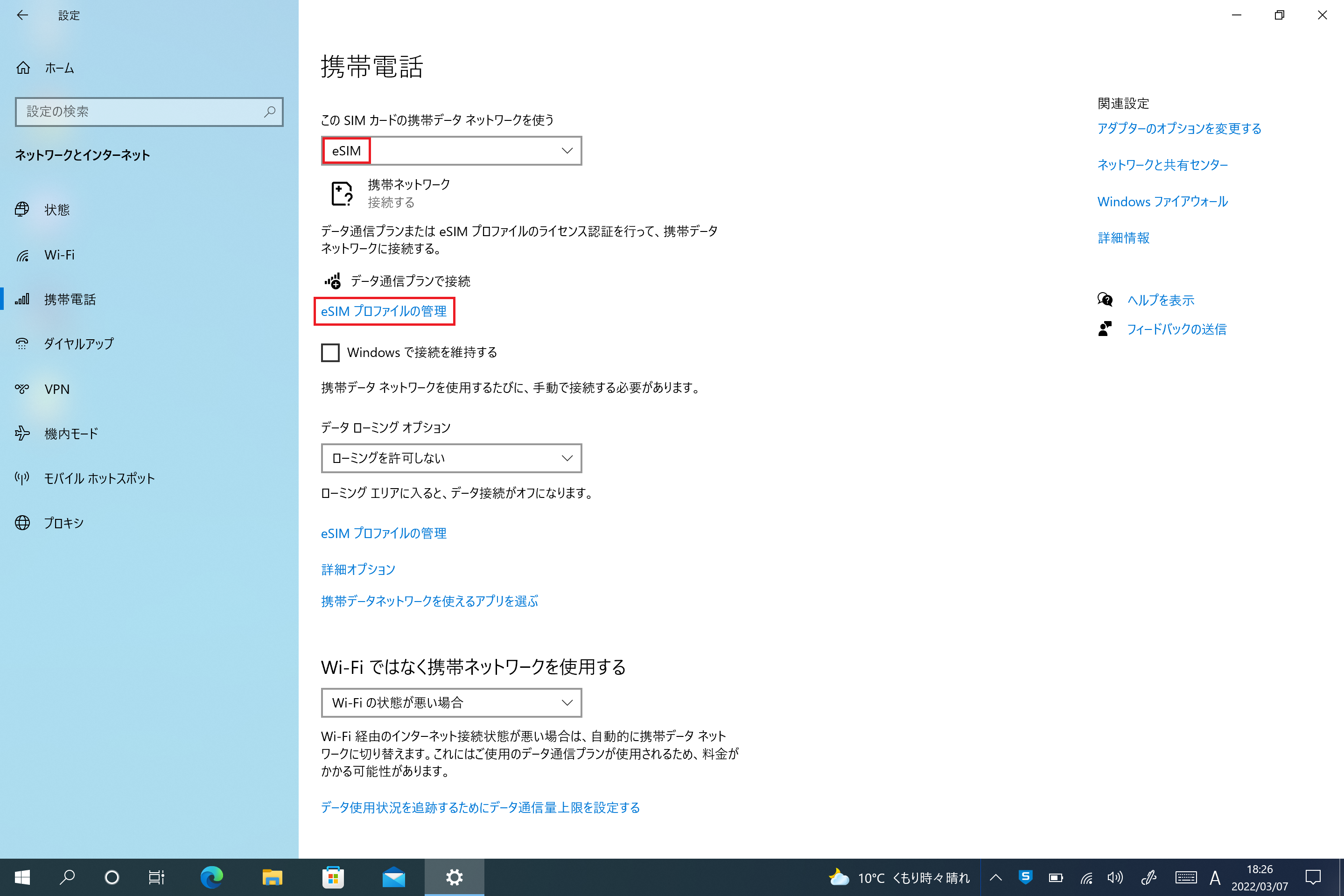1344x896 pixels.
Task: Open the Mail app from taskbar
Action: coord(394,877)
